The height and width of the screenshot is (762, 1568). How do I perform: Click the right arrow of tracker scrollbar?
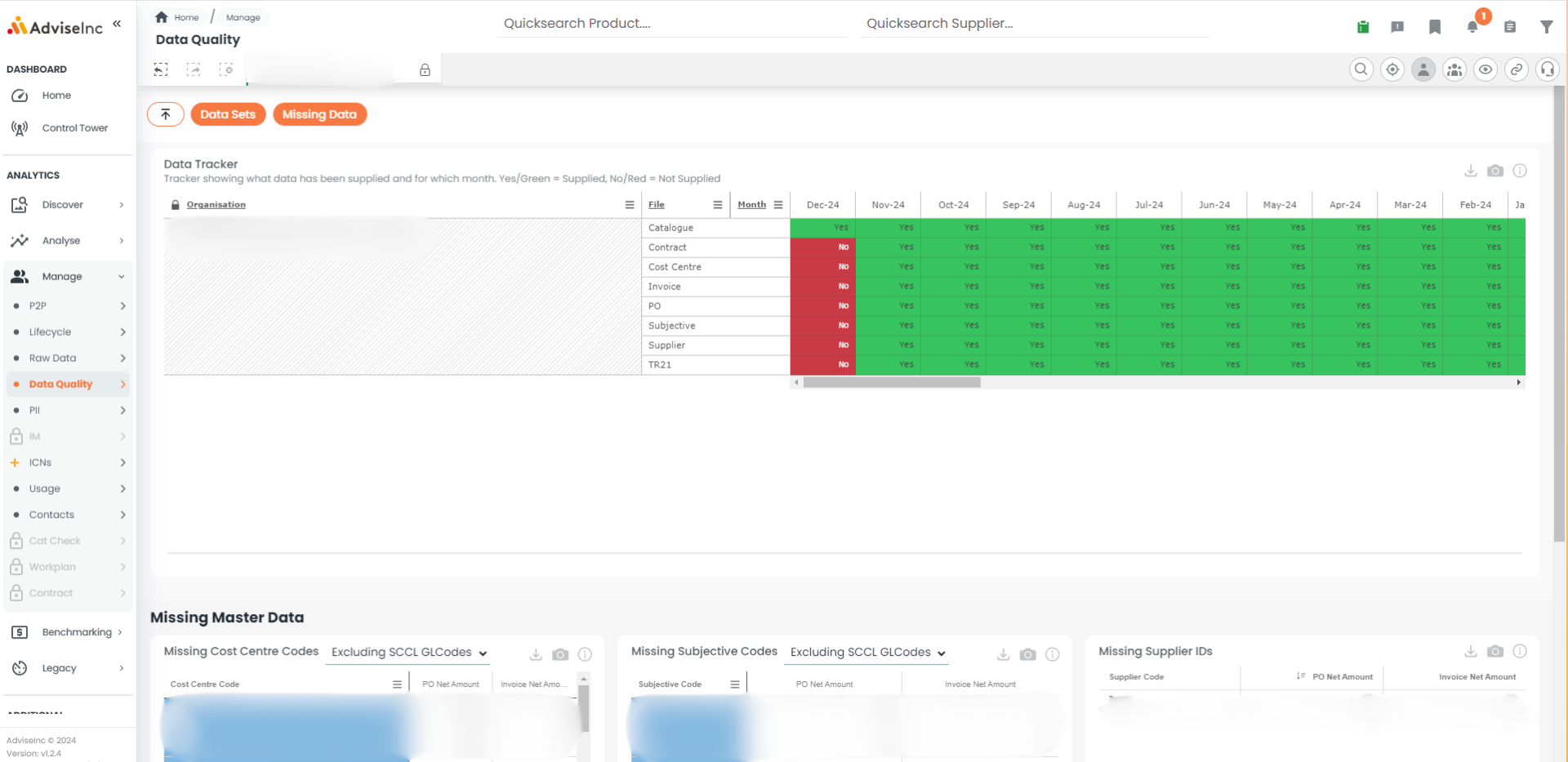(1519, 382)
